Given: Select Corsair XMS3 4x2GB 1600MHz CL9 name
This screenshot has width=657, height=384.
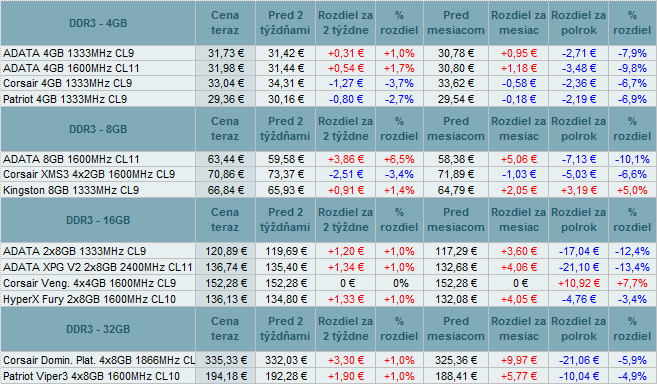Looking at the screenshot, I should pos(89,174).
